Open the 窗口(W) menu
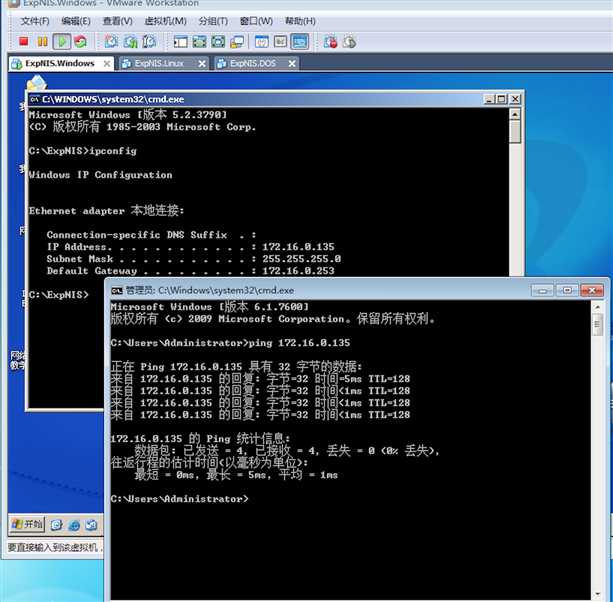The image size is (613, 602). coord(256,21)
